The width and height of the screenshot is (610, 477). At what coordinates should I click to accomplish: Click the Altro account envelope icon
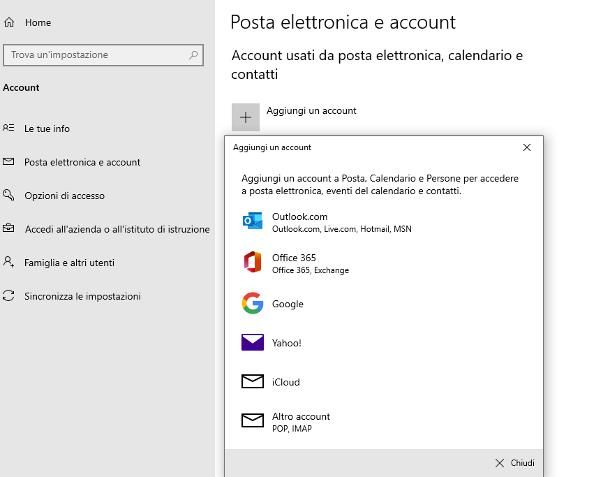point(252,420)
